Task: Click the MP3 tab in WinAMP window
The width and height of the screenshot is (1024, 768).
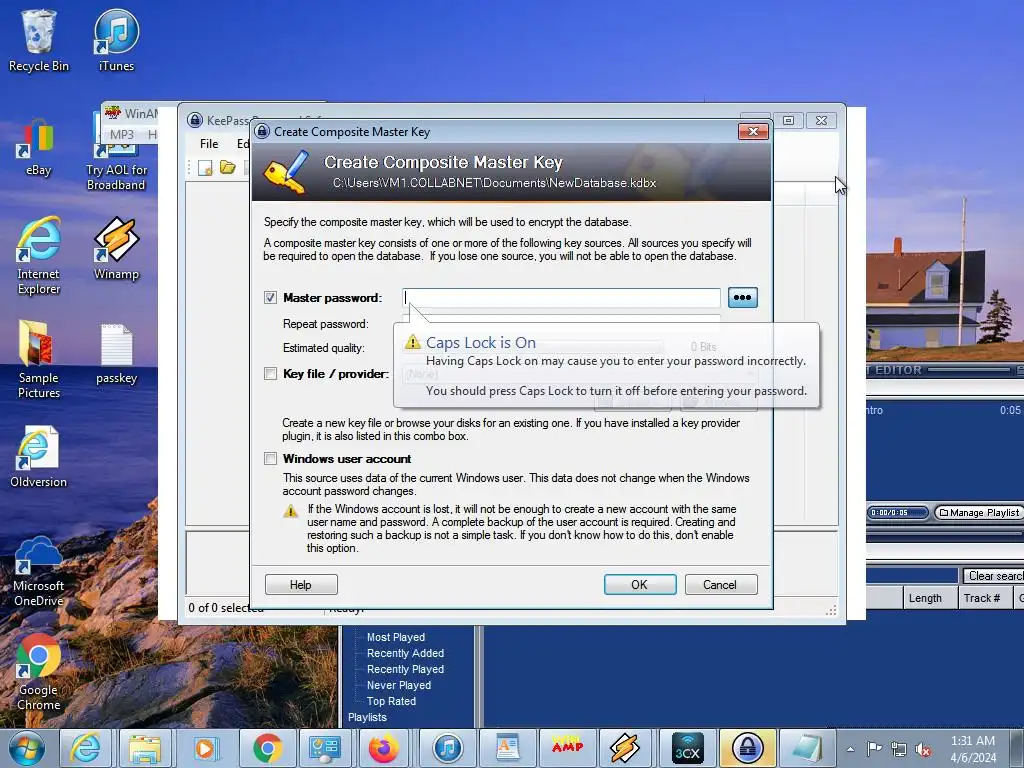Action: (121, 135)
